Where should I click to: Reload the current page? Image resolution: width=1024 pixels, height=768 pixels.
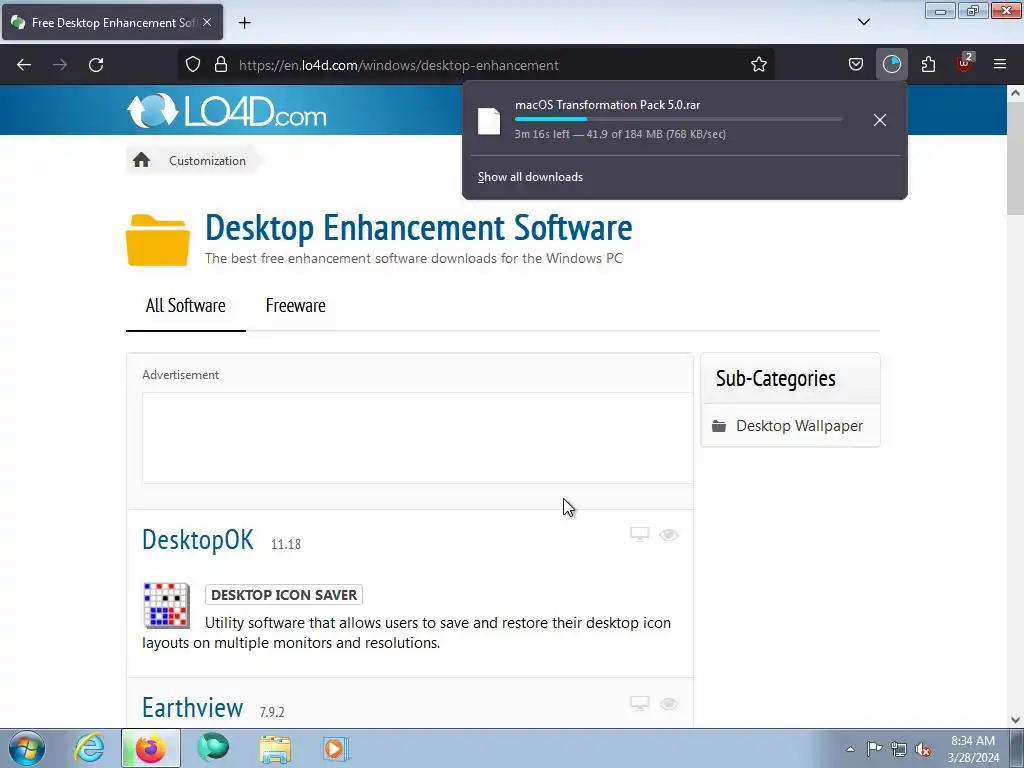point(96,65)
